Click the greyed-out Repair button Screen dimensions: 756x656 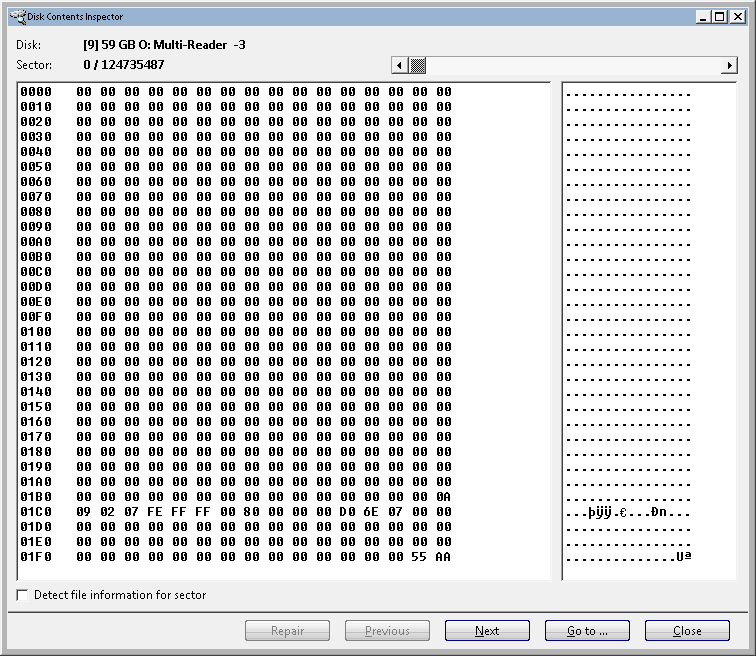click(287, 631)
